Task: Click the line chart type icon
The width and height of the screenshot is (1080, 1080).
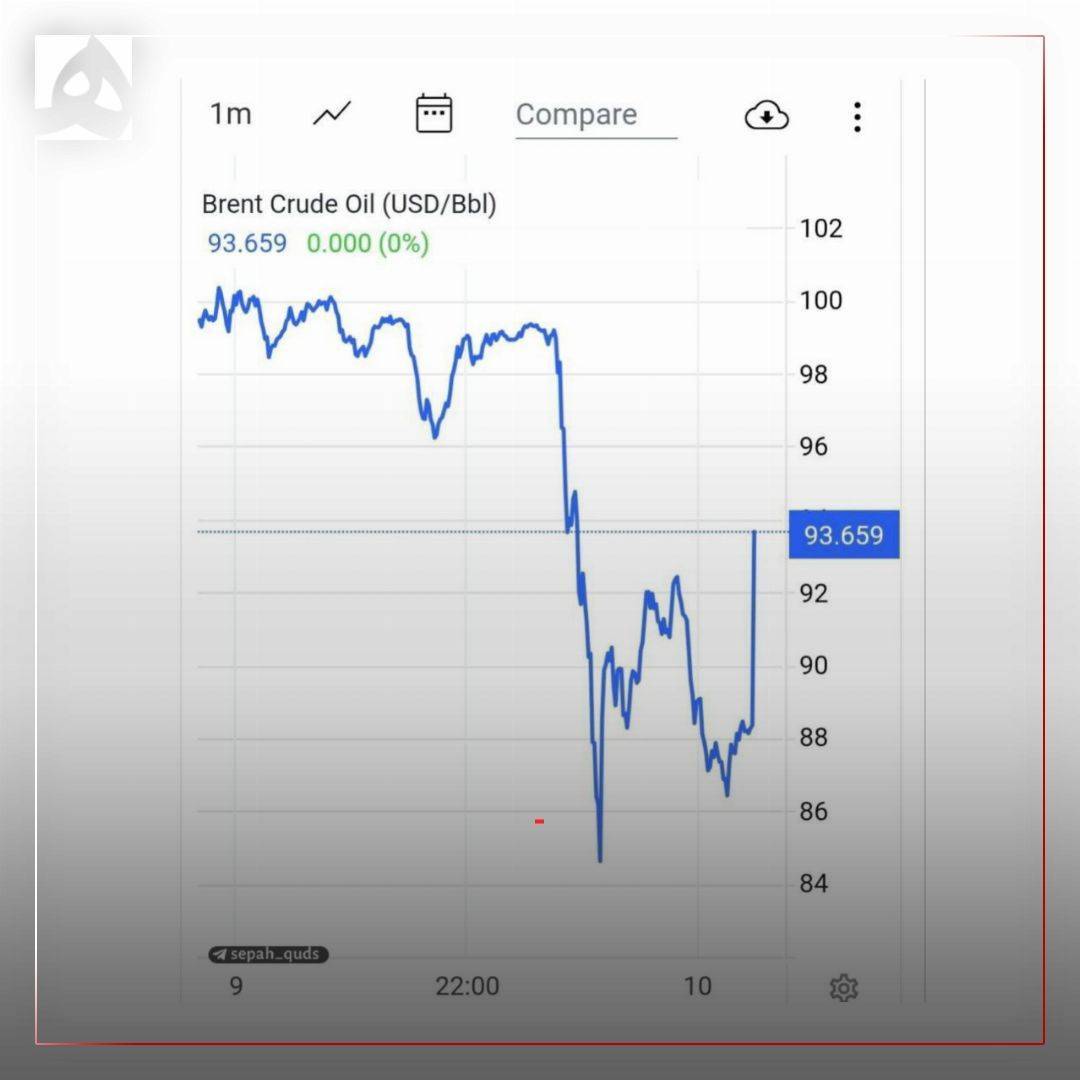Action: pos(332,114)
